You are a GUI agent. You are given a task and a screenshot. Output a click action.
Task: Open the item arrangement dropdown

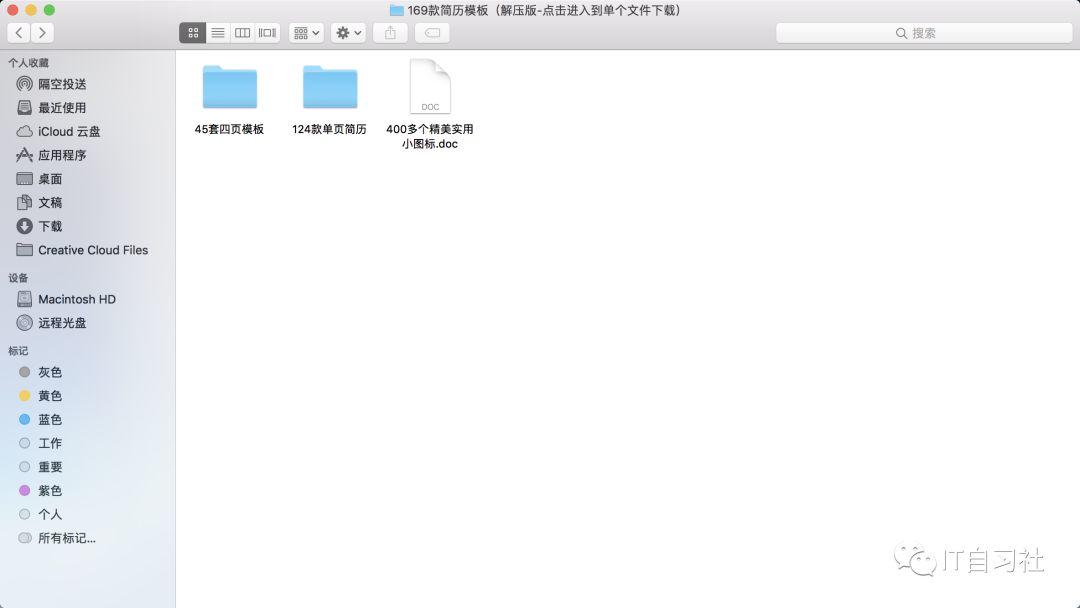pyautogui.click(x=305, y=32)
